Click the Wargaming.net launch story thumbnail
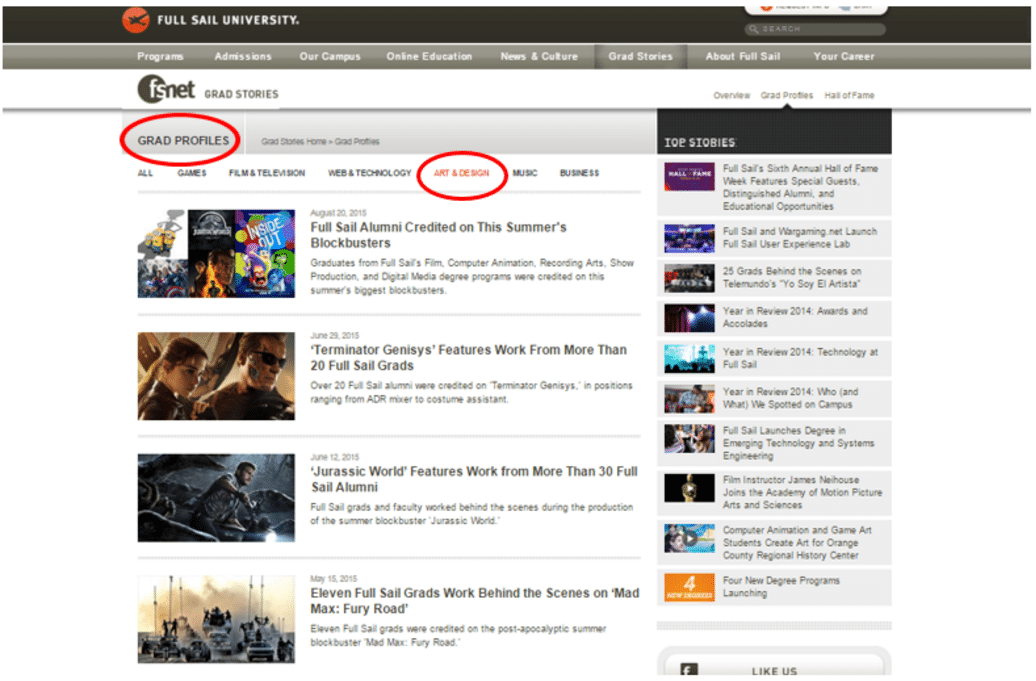This screenshot has height=681, width=1036. coord(689,238)
